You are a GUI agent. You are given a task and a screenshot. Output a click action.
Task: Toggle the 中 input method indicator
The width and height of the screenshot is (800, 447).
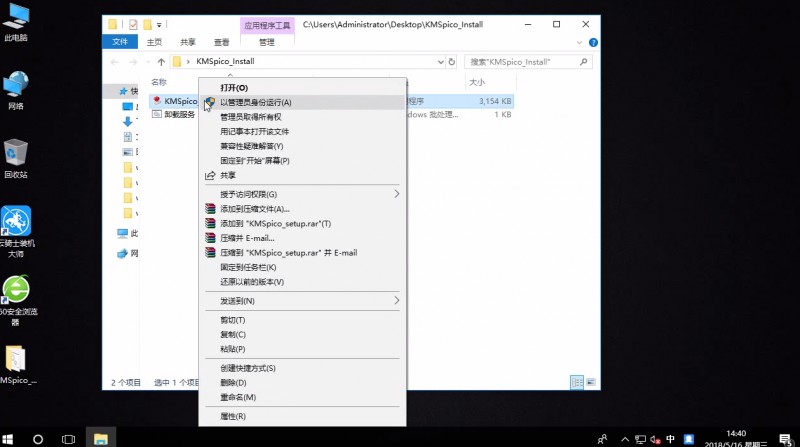pos(670,439)
